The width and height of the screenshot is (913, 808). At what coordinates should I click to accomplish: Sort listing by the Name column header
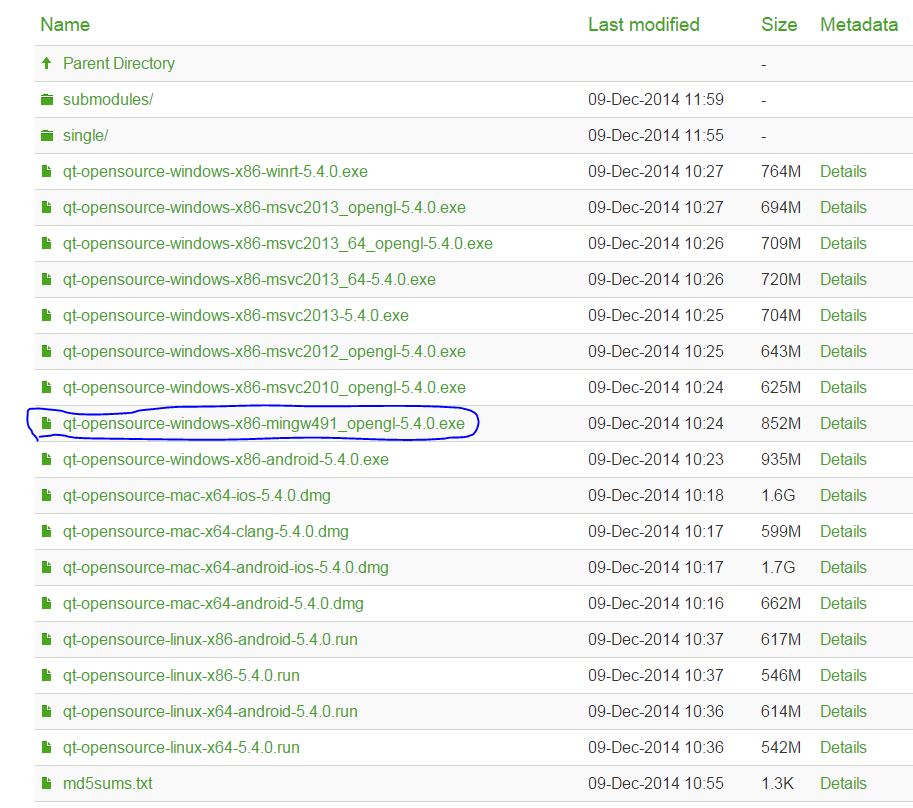tap(65, 24)
